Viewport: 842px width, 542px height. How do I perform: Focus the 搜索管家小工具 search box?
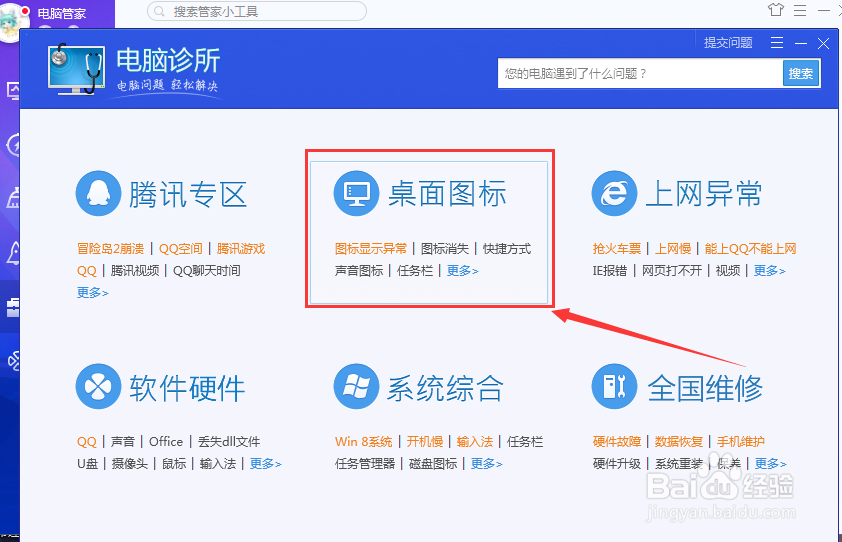pos(257,11)
